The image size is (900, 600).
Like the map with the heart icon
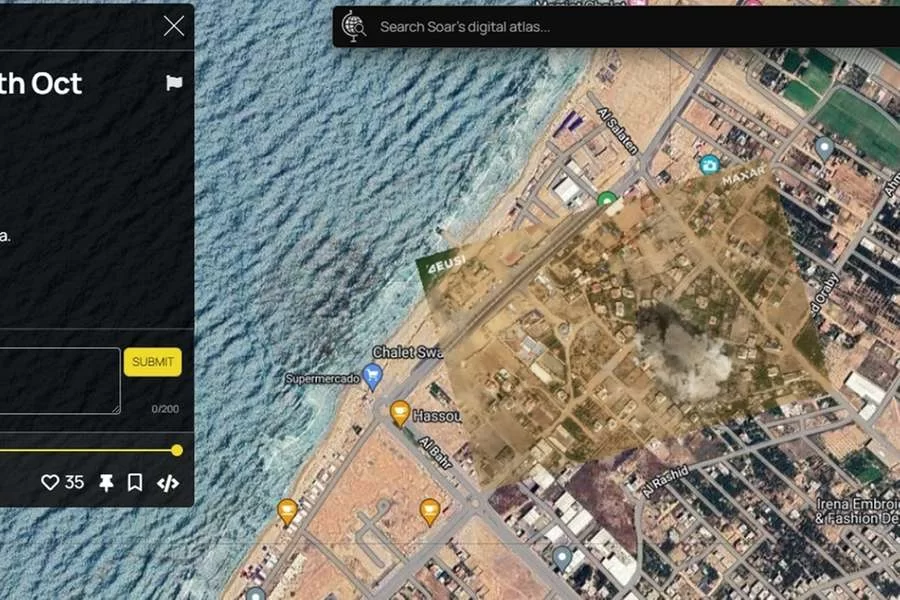click(x=50, y=483)
